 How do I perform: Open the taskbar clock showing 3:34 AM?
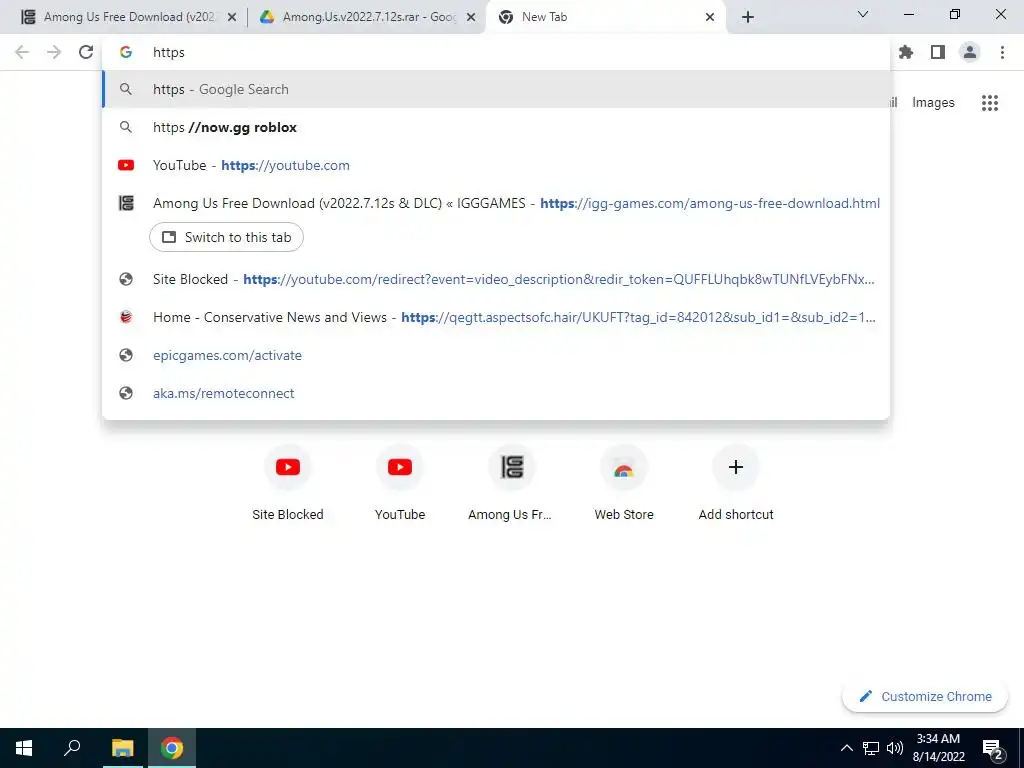point(938,748)
